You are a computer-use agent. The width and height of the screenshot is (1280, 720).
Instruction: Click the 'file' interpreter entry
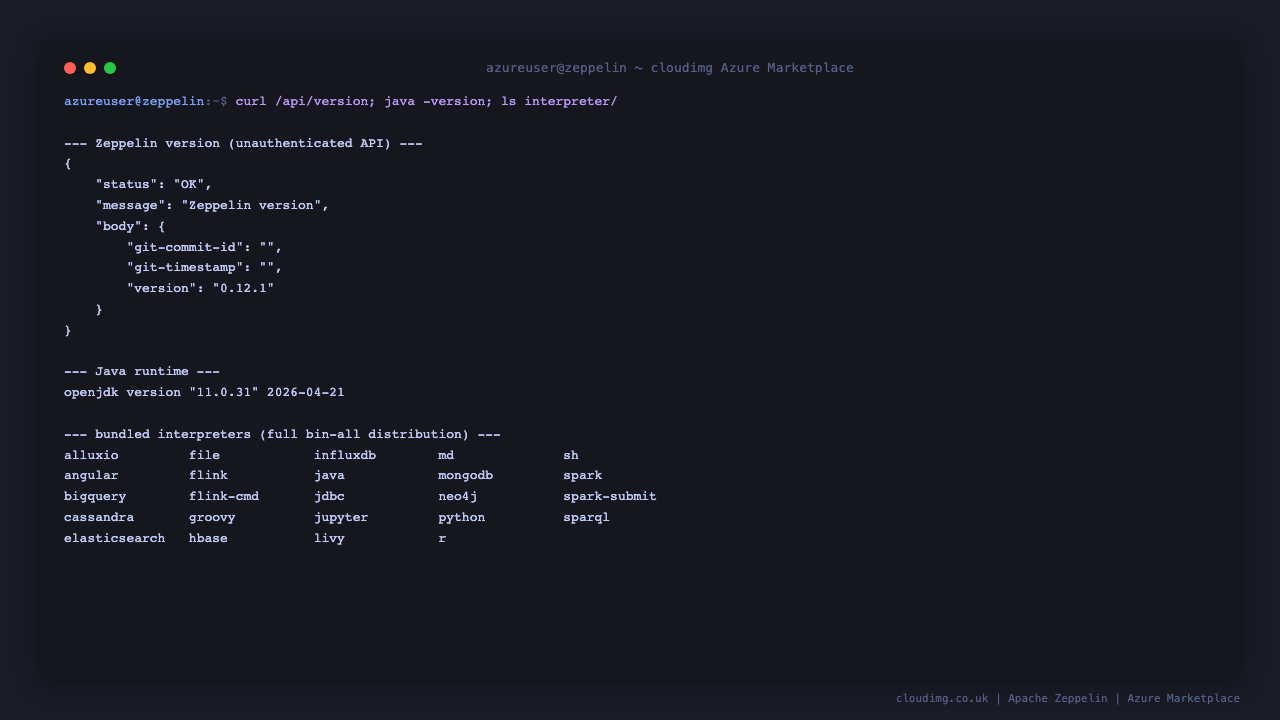pos(204,455)
